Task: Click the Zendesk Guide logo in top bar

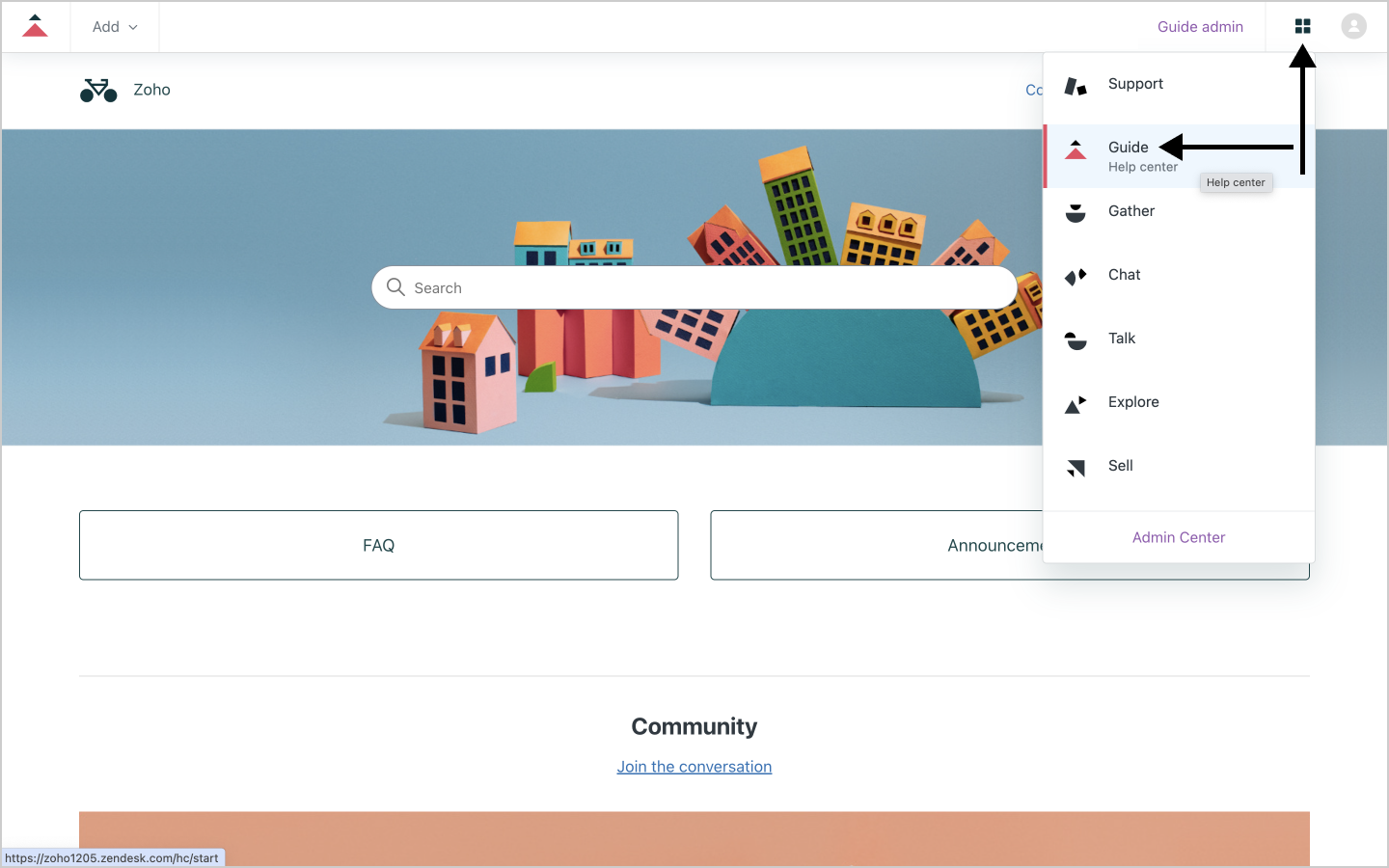Action: pos(35,26)
